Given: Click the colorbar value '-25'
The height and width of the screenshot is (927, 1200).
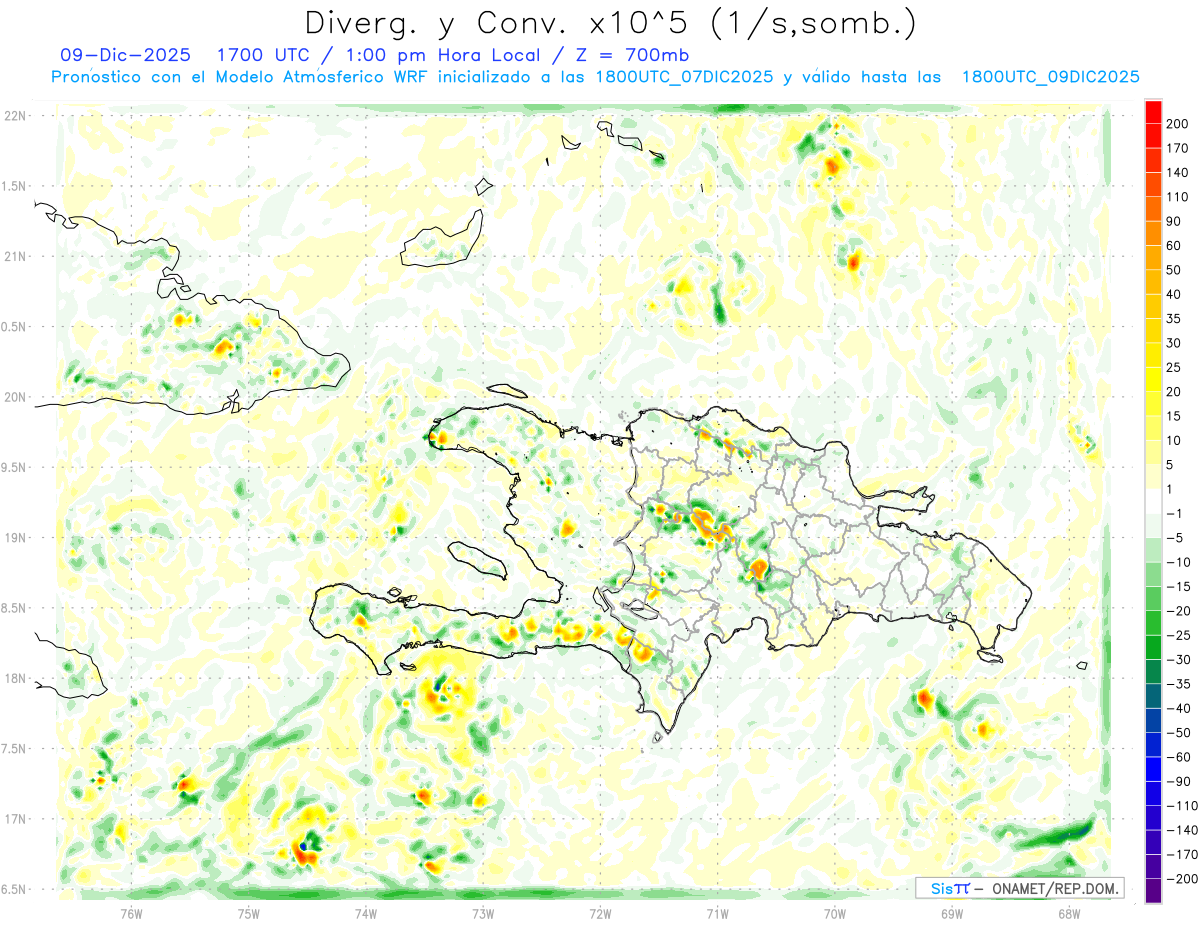Looking at the screenshot, I should click(x=1178, y=636).
